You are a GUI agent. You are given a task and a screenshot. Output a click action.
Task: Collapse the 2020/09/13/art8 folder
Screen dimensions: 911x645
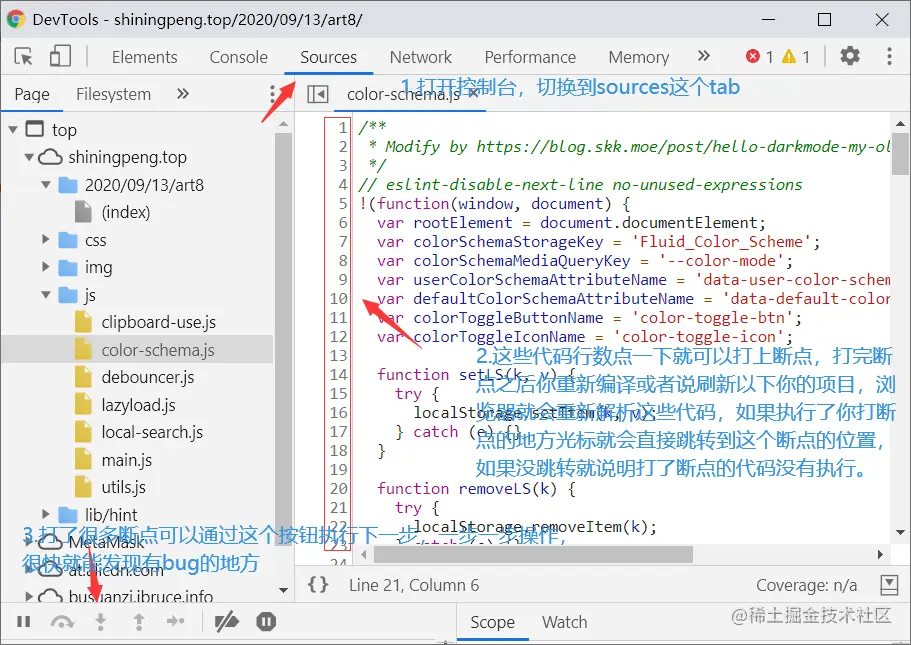[46, 185]
